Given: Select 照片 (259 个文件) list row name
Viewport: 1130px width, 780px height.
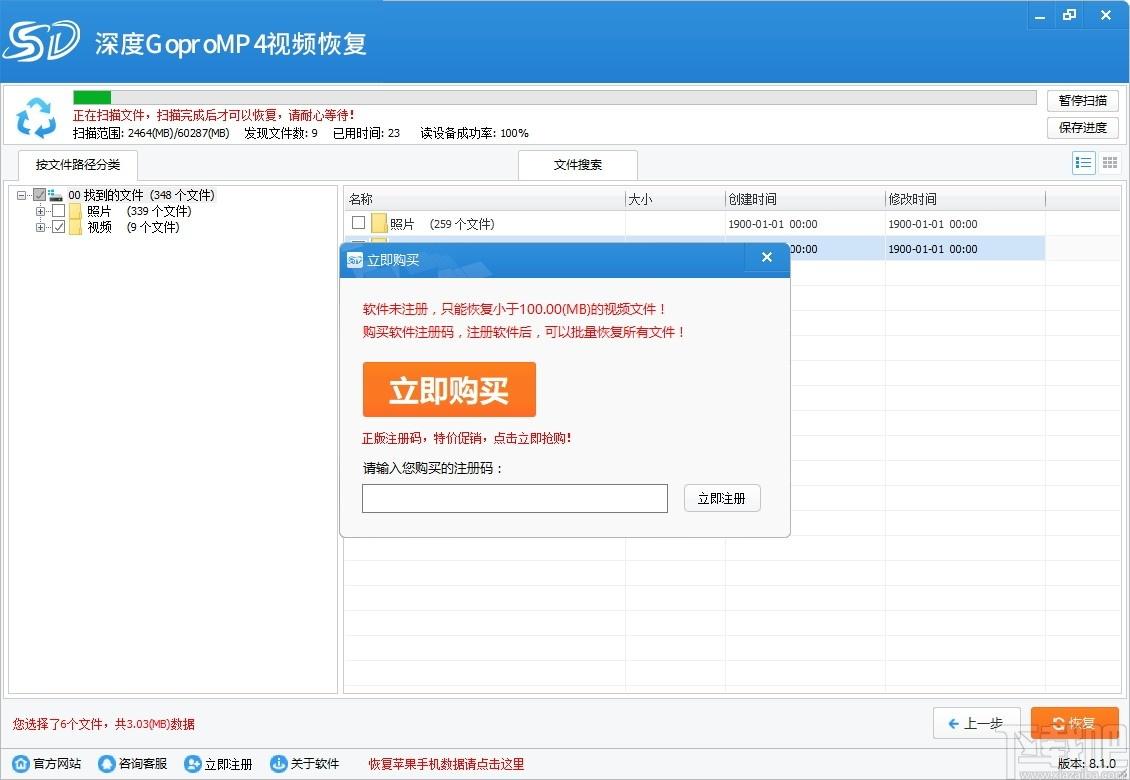Looking at the screenshot, I should (x=442, y=223).
